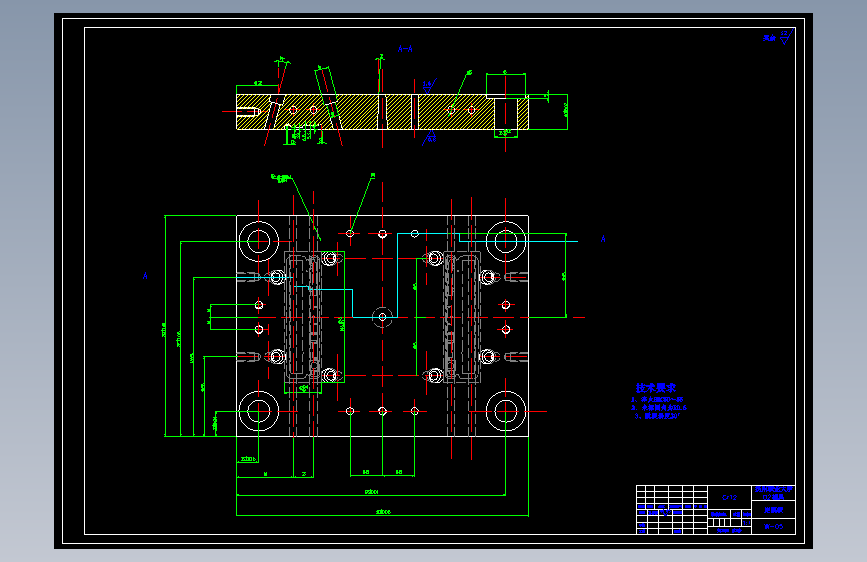Click the blue A cutting-plane label at left

[x=145, y=275]
